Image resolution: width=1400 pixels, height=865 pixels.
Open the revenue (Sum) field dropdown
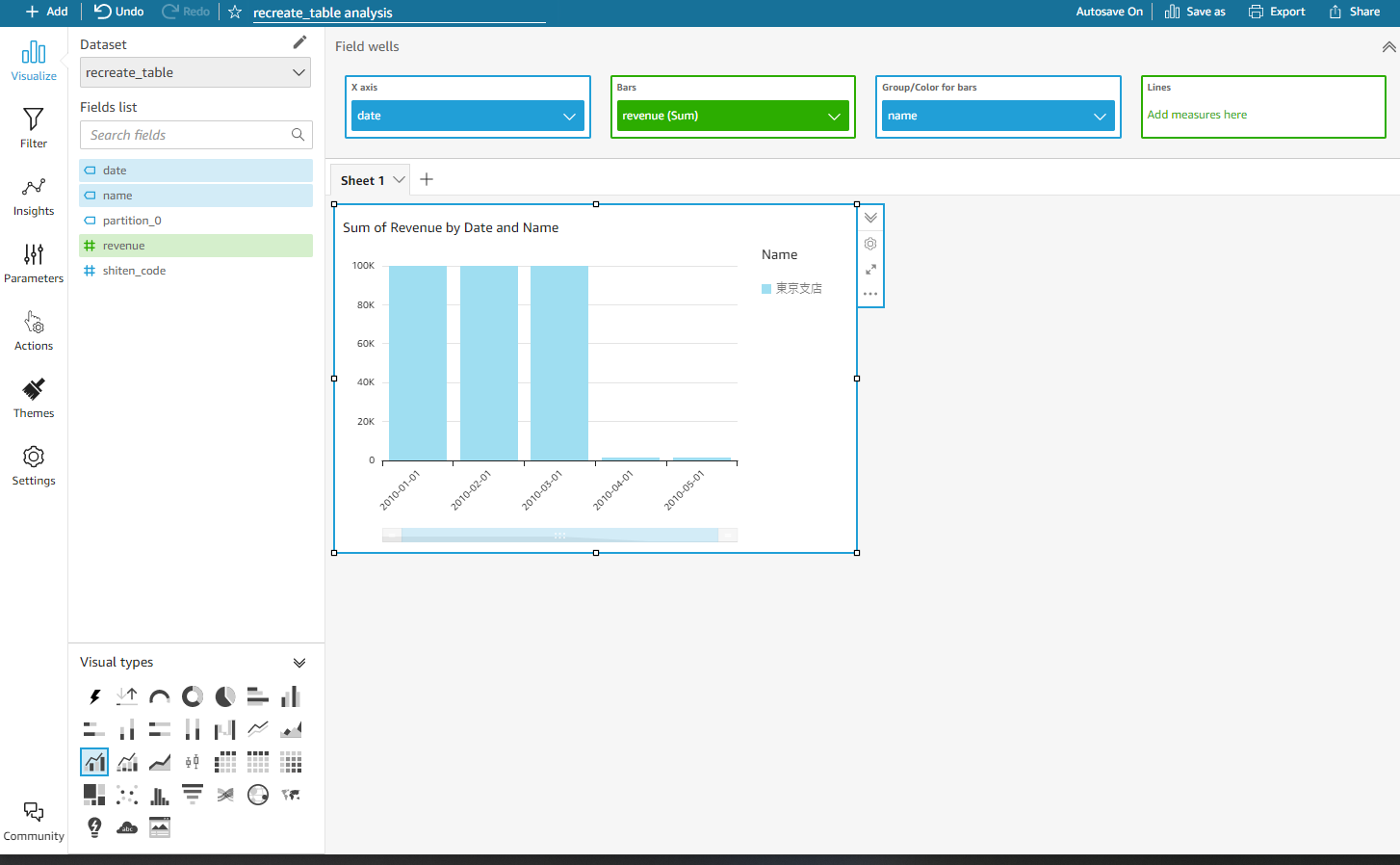tap(834, 117)
